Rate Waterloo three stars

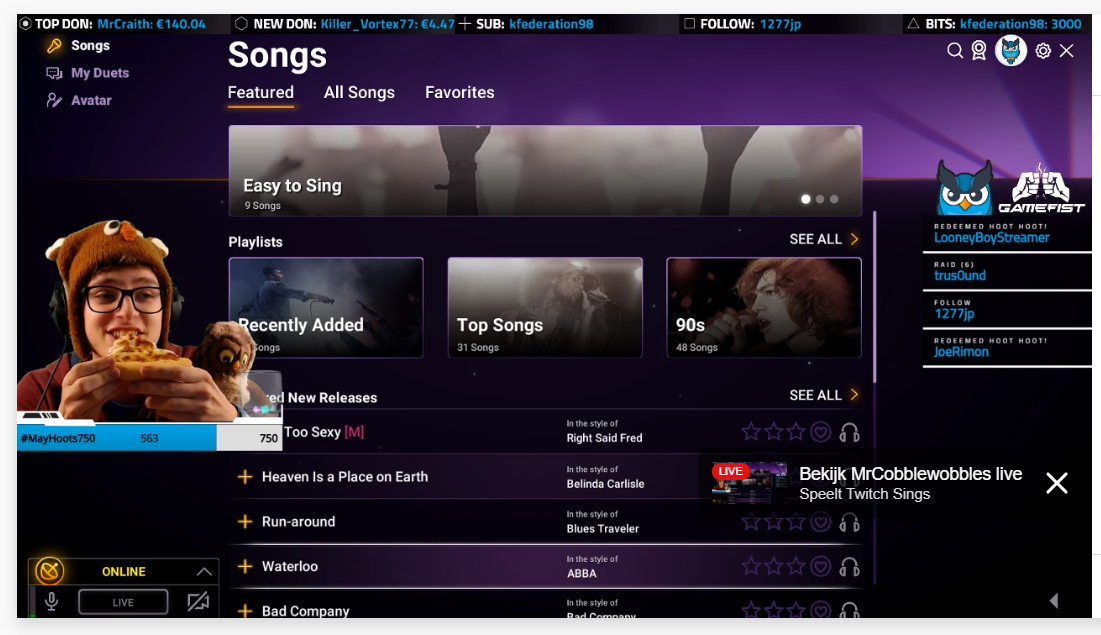tap(796, 566)
